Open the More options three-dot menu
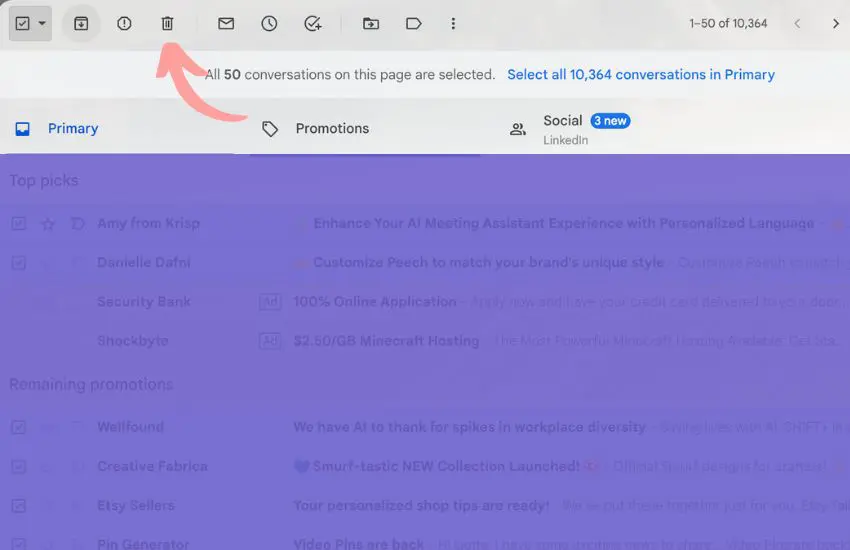The width and height of the screenshot is (850, 550). [453, 23]
